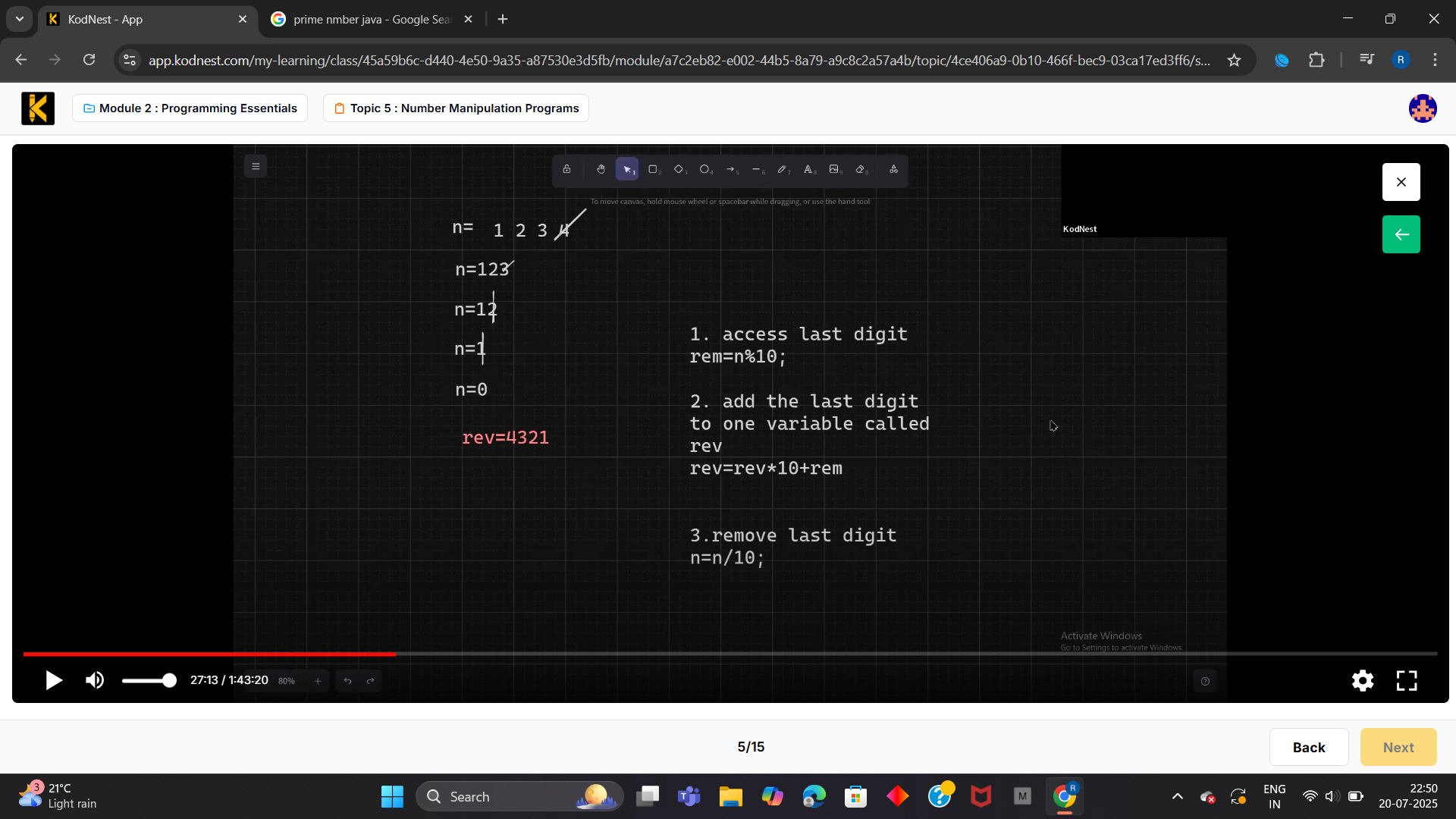This screenshot has height=819, width=1456.
Task: Select the whiteboard eraser tool
Action: pyautogui.click(x=861, y=170)
